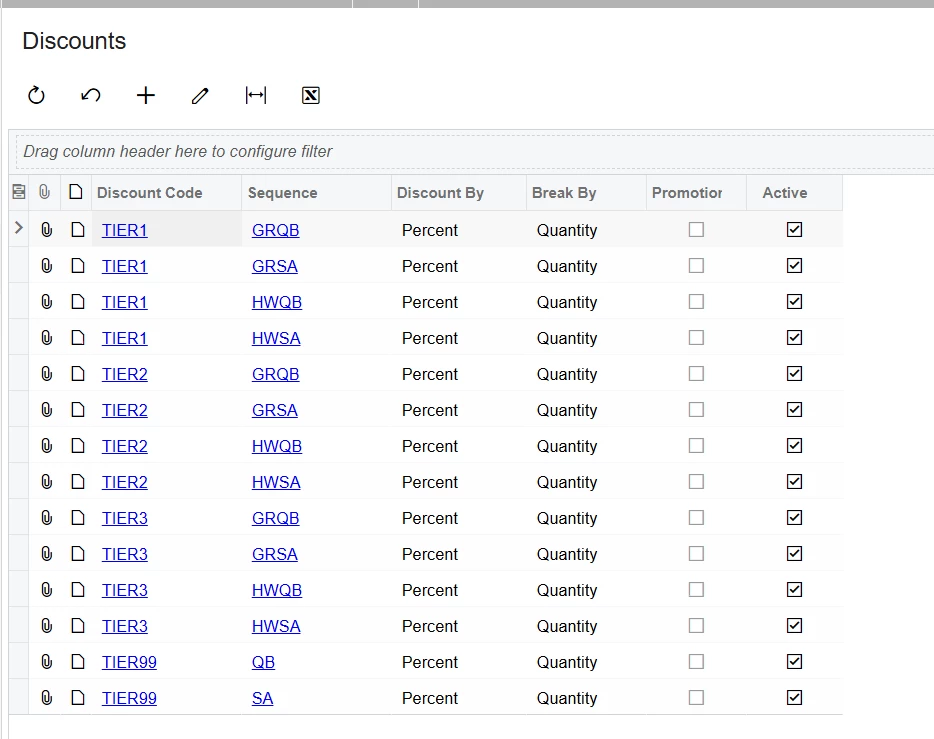This screenshot has height=739, width=934.
Task: Fit columns using the width arrows icon
Action: (256, 95)
